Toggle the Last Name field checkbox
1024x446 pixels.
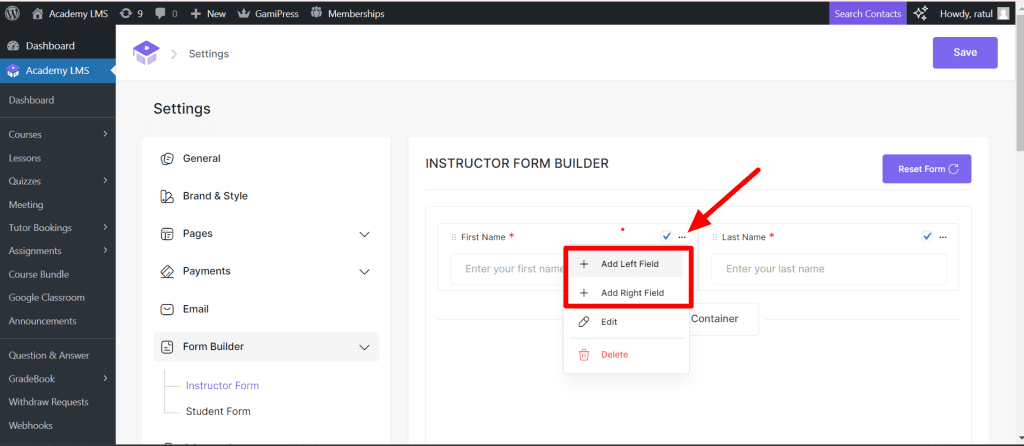pos(927,236)
